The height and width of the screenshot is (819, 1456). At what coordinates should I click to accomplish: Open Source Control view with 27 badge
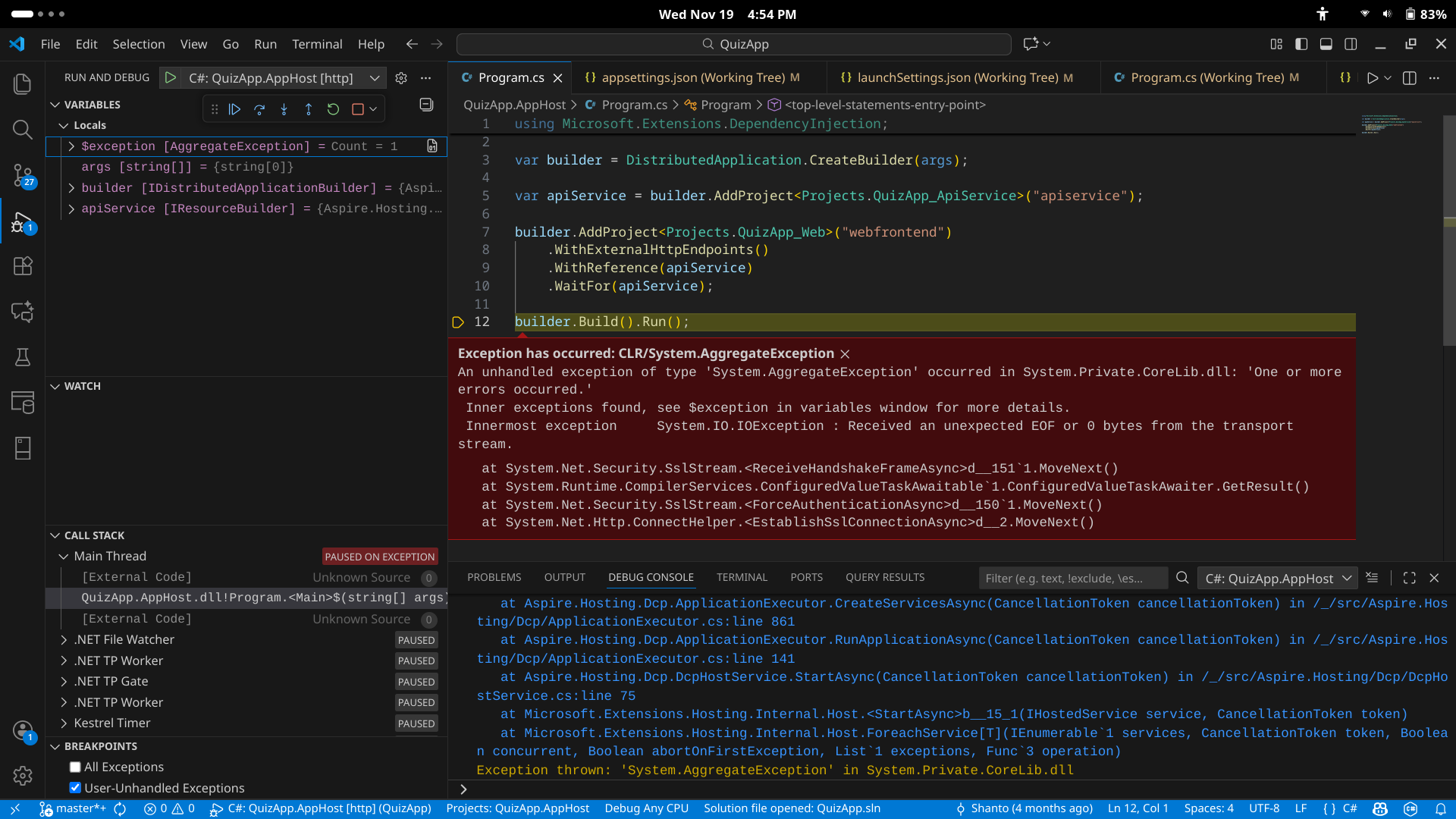pyautogui.click(x=23, y=175)
